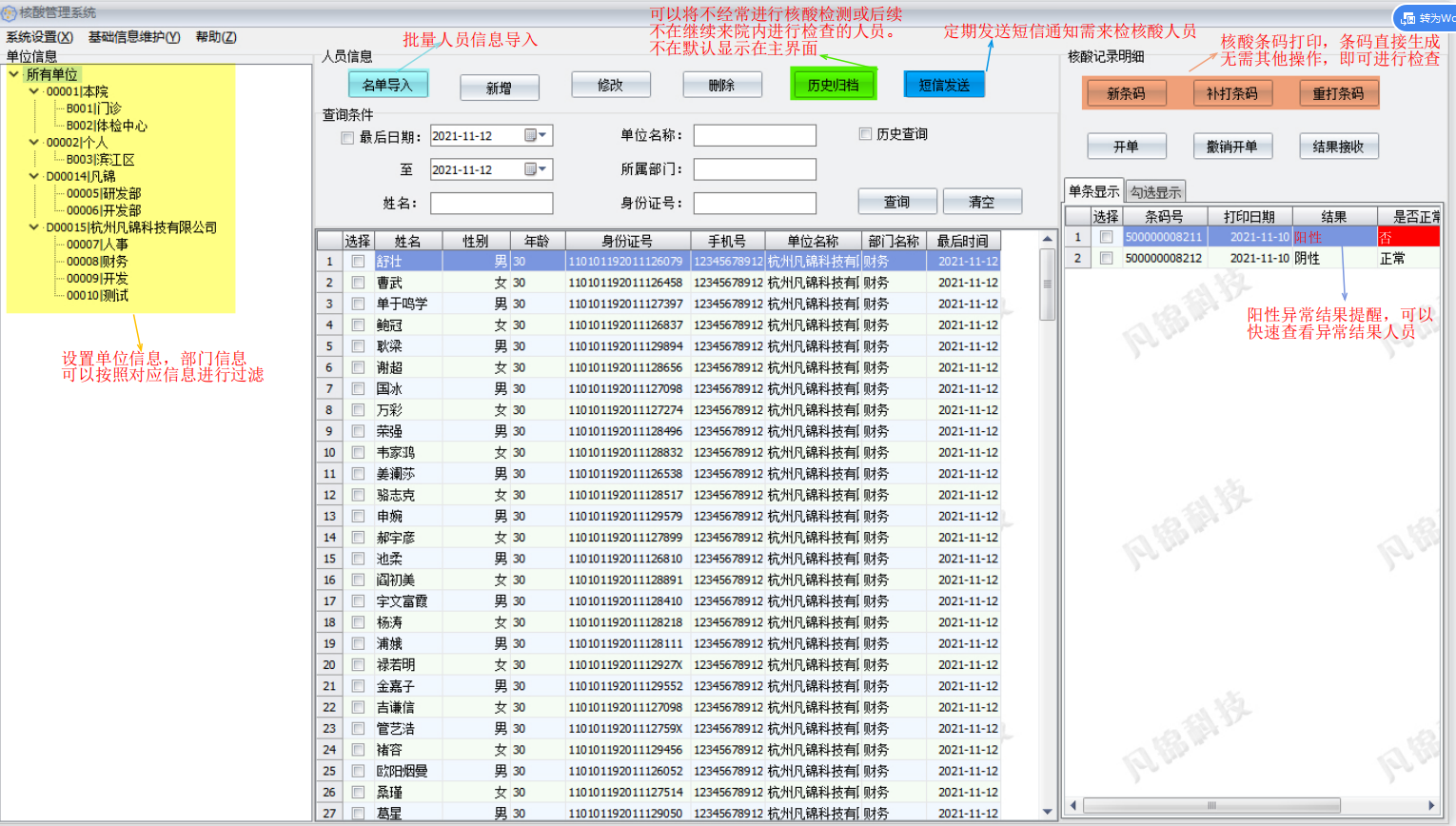Select the 00010|测试 tree item

pos(97,296)
